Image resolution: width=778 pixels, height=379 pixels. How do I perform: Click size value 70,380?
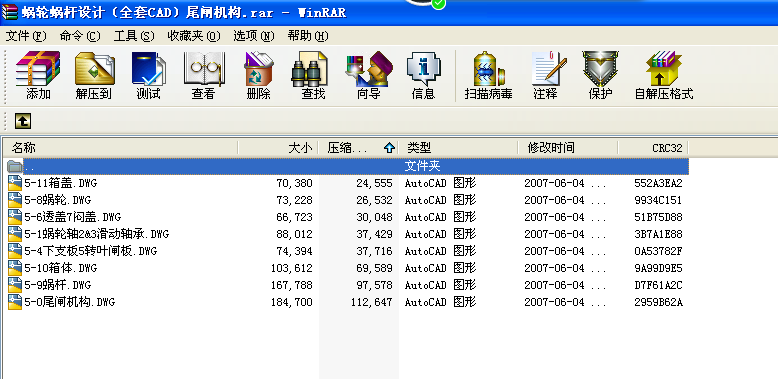coord(294,183)
